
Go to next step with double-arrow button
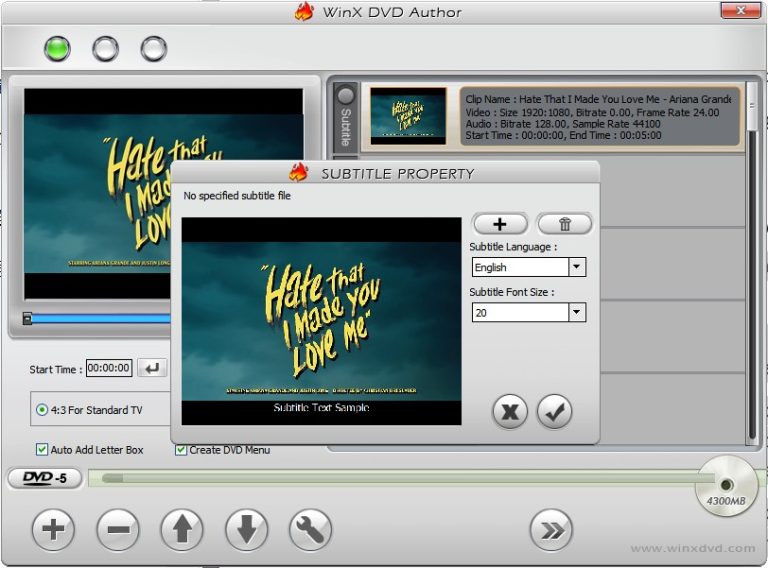click(552, 530)
